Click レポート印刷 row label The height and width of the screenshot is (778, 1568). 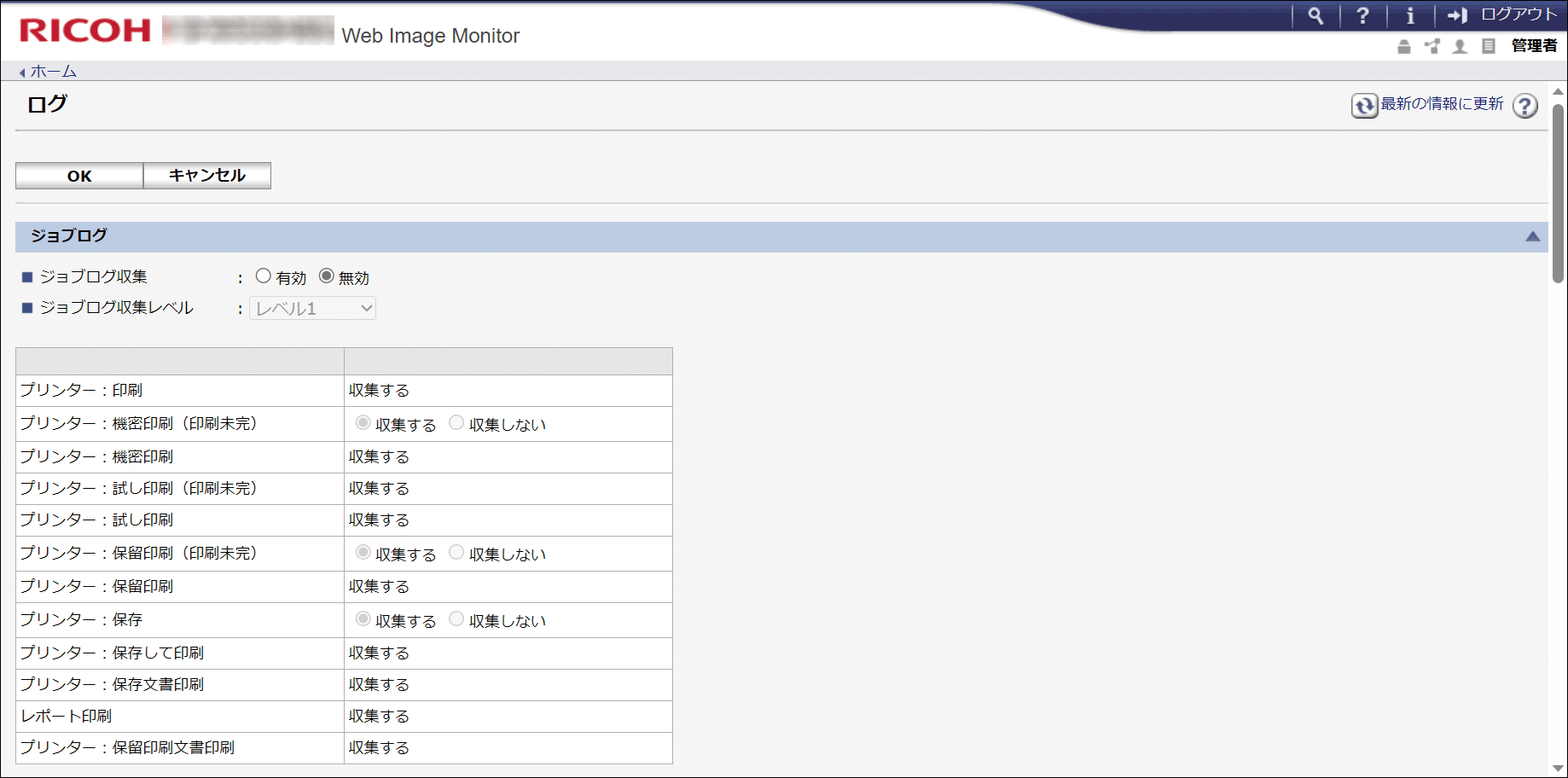pos(67,716)
